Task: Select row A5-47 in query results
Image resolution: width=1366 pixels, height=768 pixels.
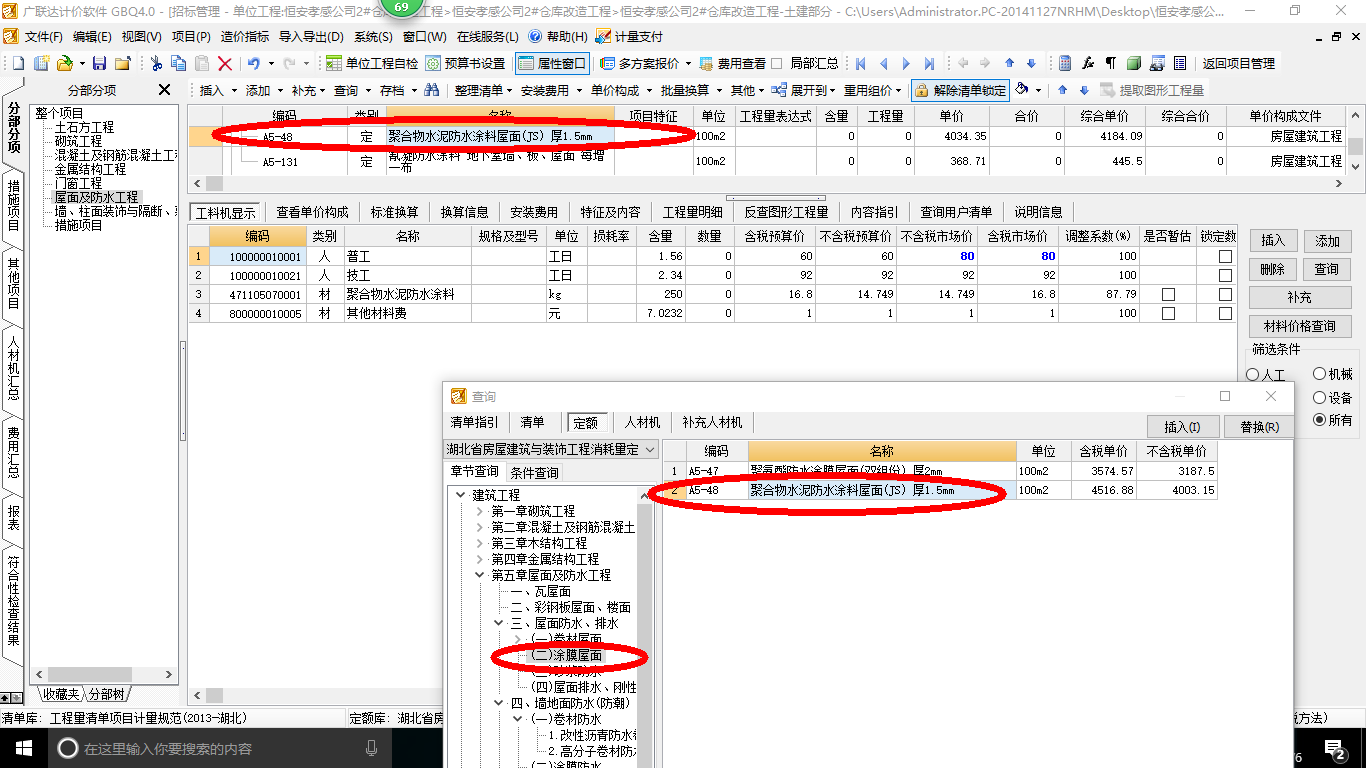Action: 940,471
